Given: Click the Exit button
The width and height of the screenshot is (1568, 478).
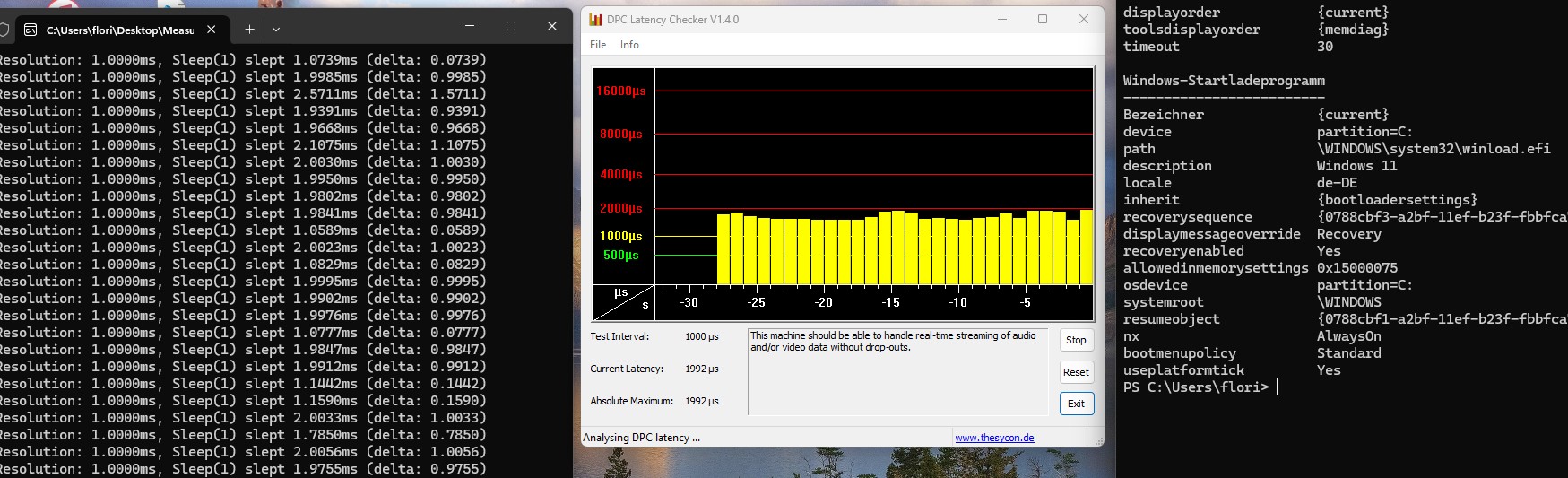Looking at the screenshot, I should tap(1076, 404).
